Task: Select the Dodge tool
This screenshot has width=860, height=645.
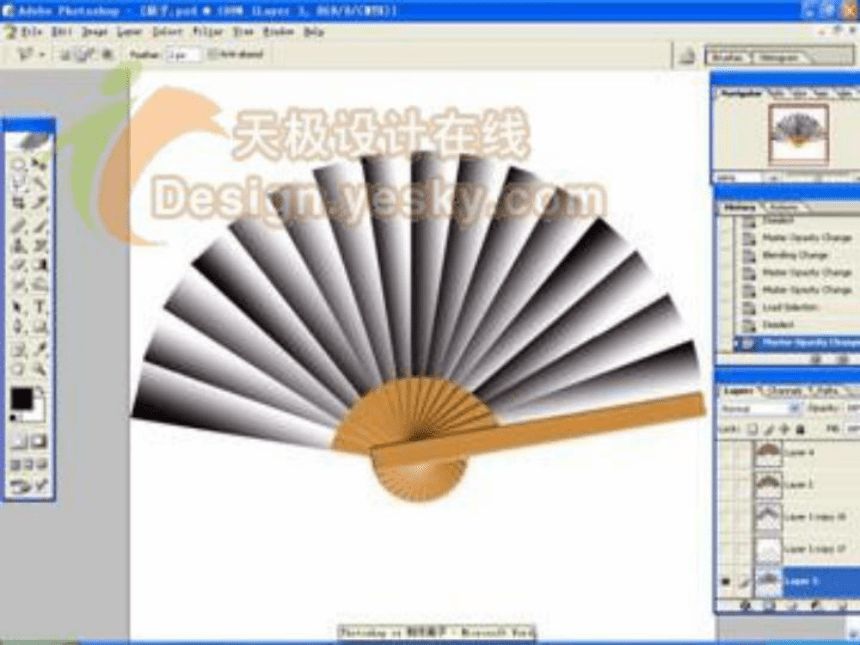Action: [x=39, y=286]
